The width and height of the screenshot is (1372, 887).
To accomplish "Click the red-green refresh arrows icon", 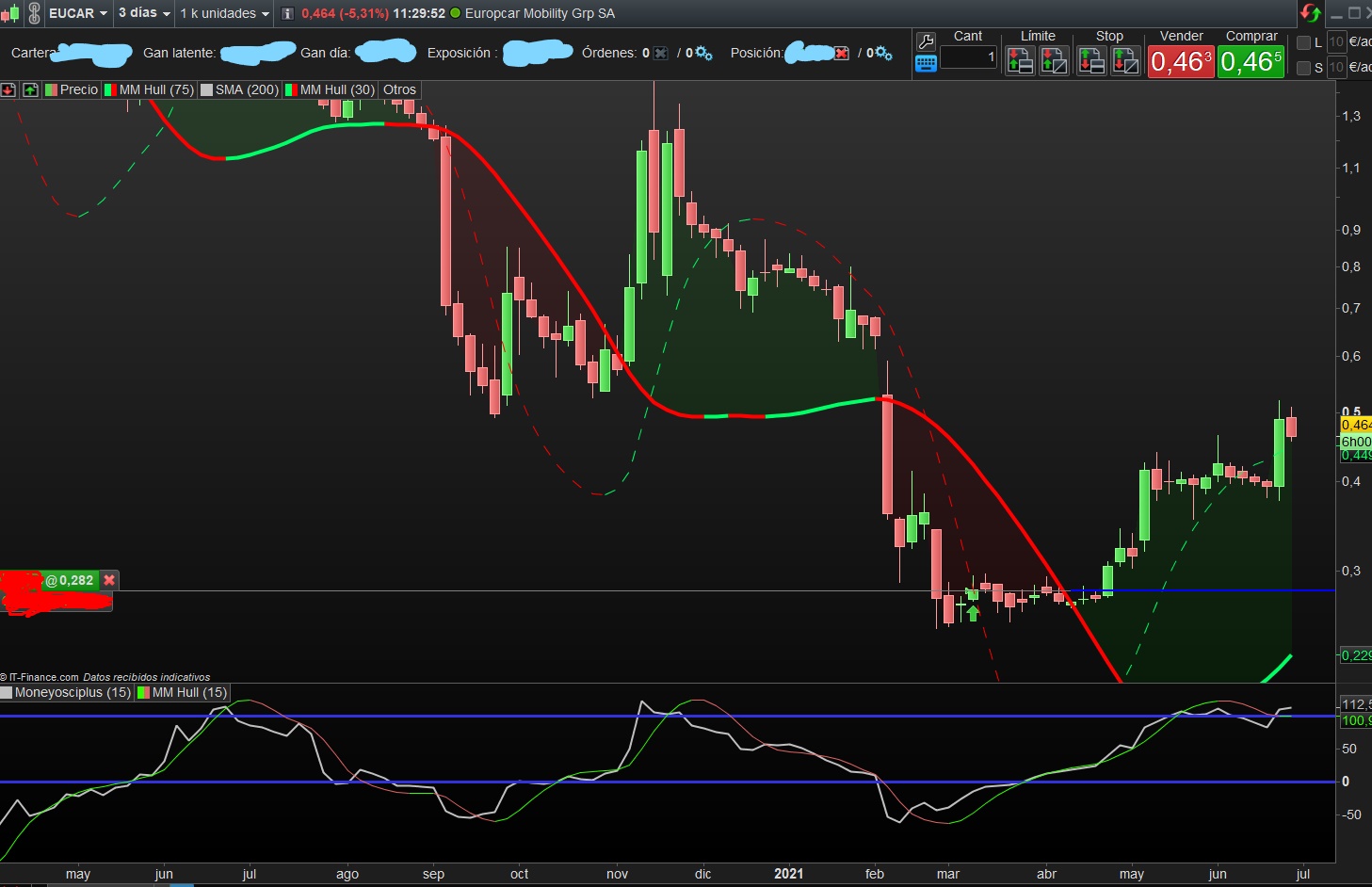I will pyautogui.click(x=1310, y=13).
